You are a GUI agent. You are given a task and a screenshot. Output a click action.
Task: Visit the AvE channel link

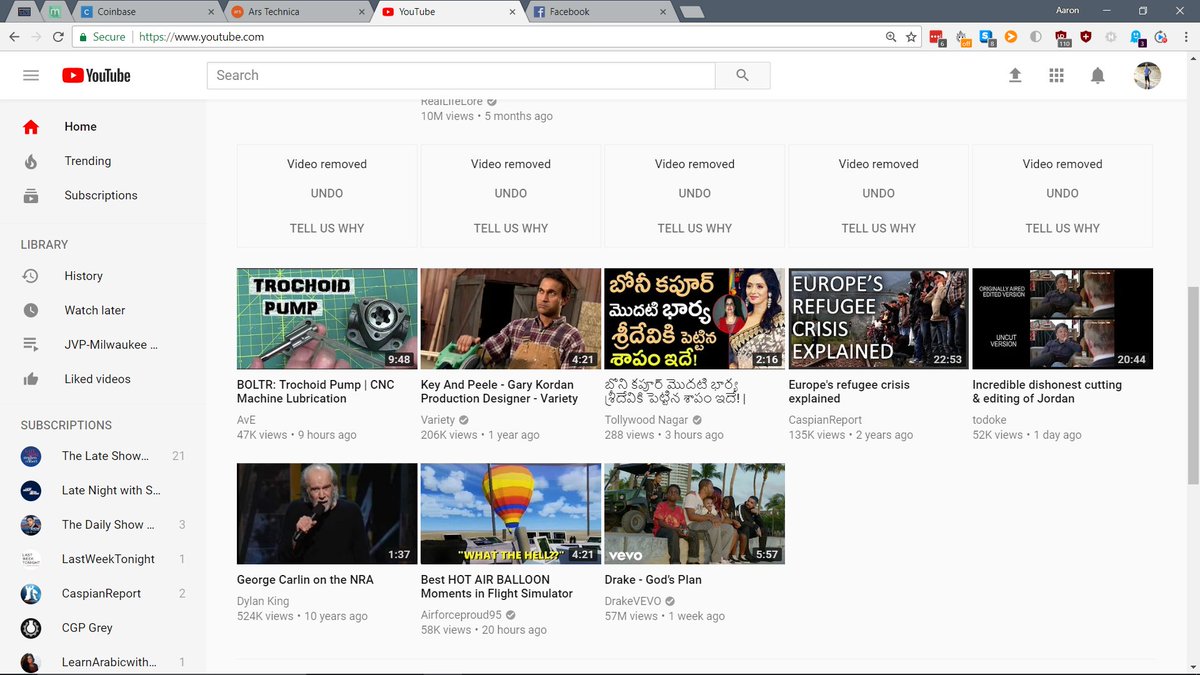point(246,420)
